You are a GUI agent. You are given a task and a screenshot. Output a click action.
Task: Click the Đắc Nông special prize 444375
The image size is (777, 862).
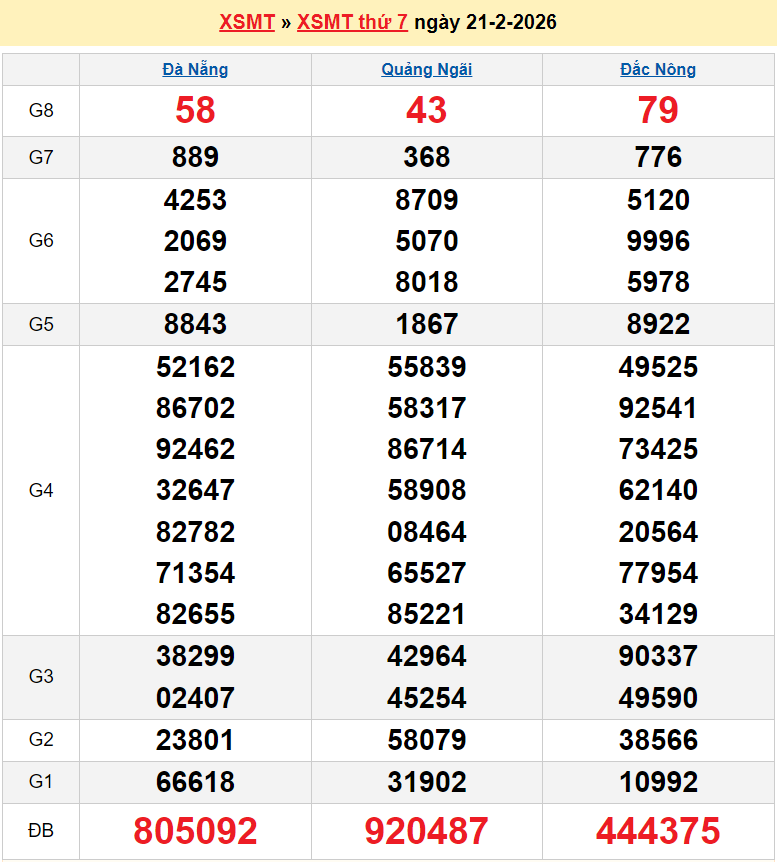[658, 831]
